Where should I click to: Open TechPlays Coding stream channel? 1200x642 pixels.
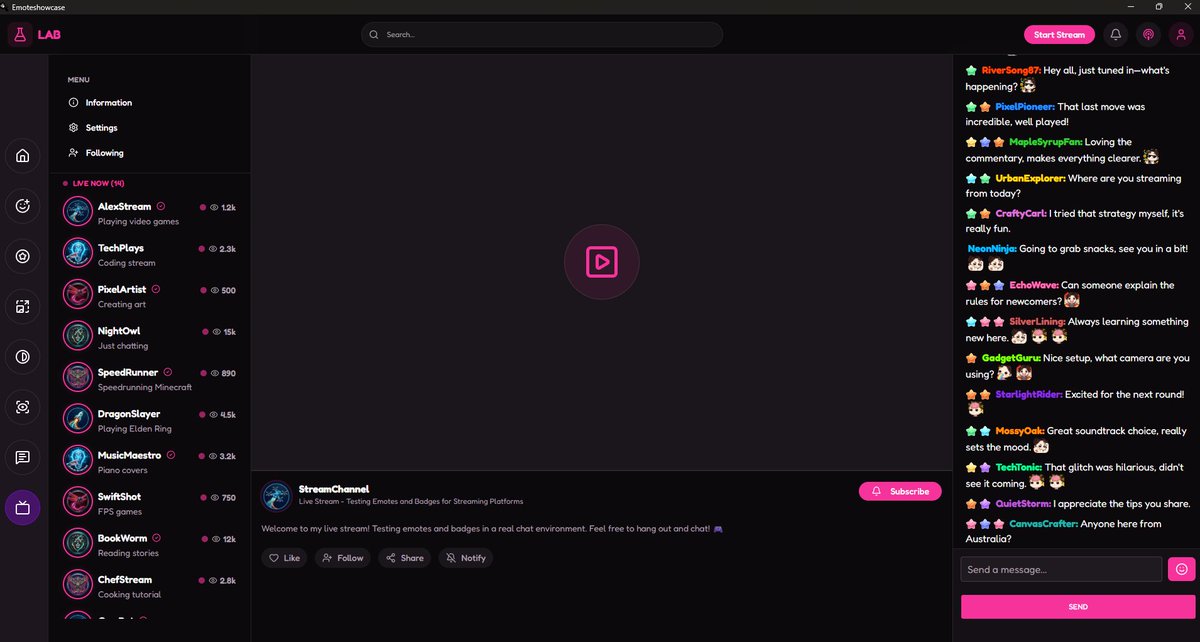pos(150,253)
